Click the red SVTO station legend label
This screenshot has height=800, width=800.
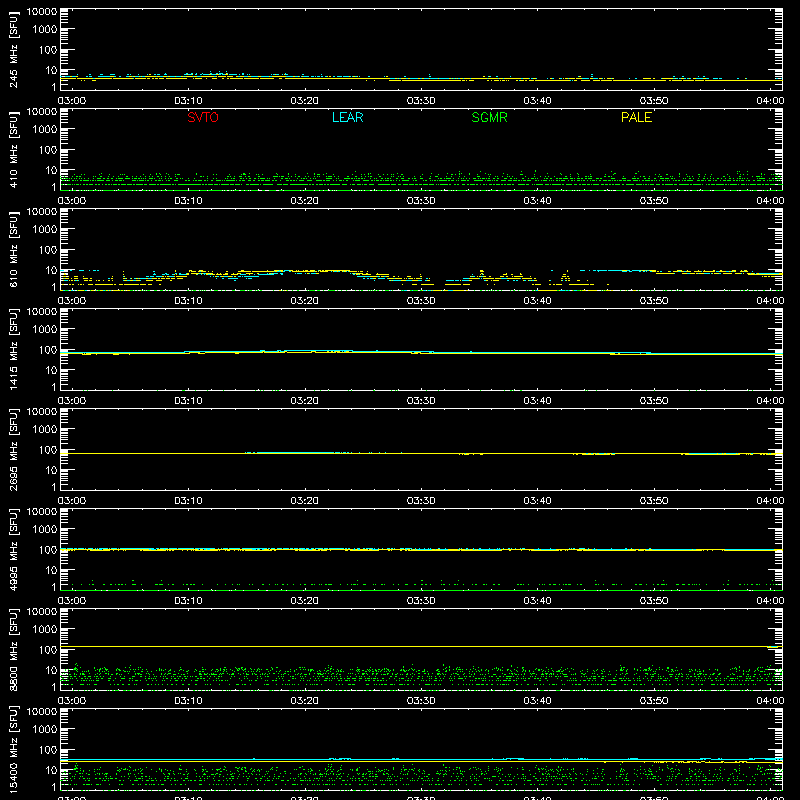[x=203, y=117]
